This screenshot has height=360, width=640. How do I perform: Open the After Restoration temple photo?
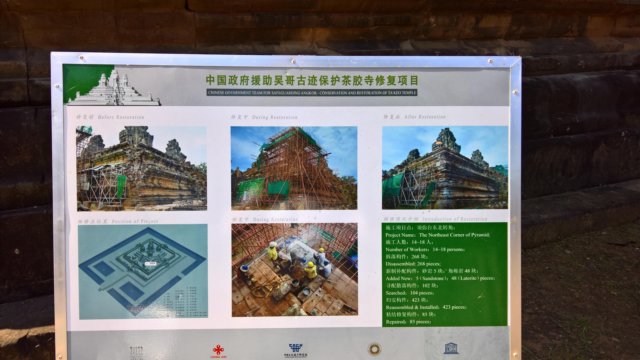tap(445, 167)
